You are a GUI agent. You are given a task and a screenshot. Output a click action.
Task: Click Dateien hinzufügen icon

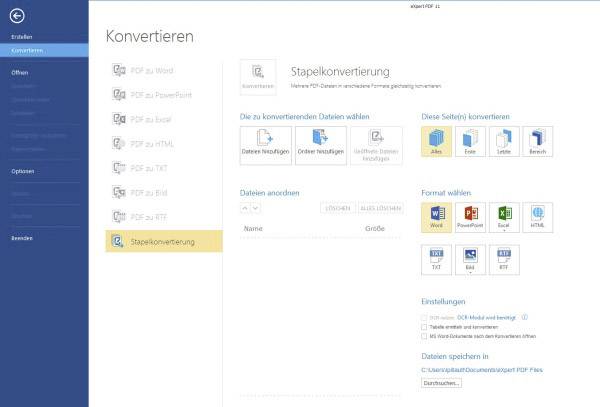pyautogui.click(x=266, y=145)
